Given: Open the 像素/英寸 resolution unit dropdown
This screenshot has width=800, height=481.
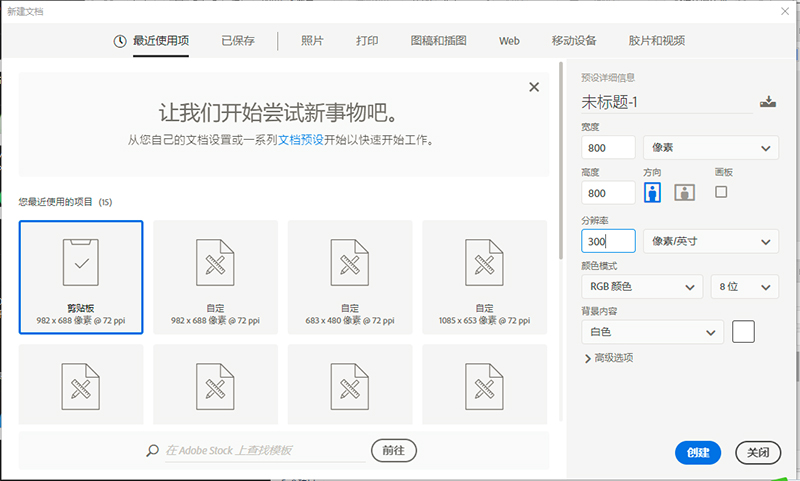Looking at the screenshot, I should (x=710, y=241).
